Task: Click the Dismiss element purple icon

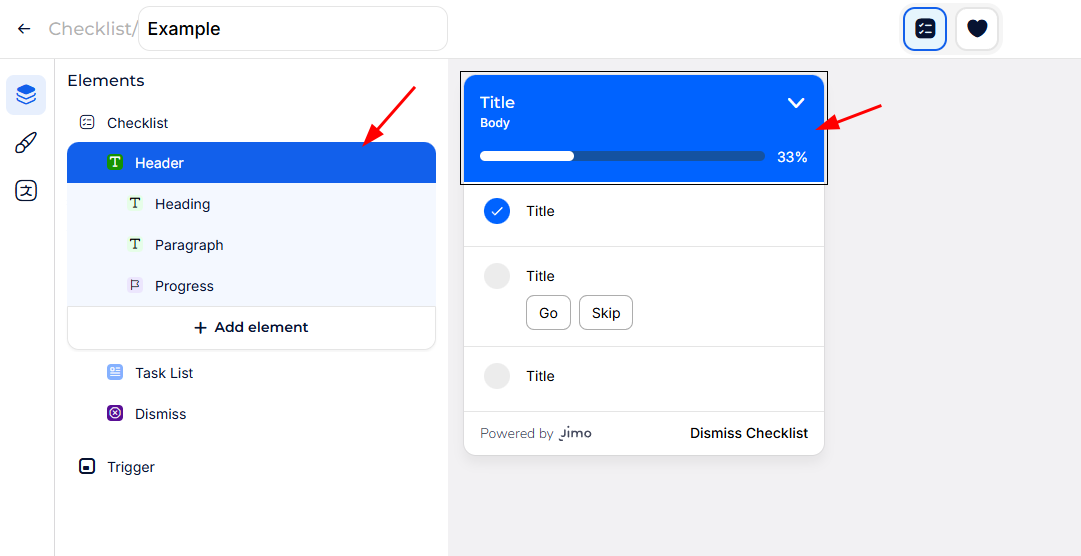Action: tap(115, 414)
